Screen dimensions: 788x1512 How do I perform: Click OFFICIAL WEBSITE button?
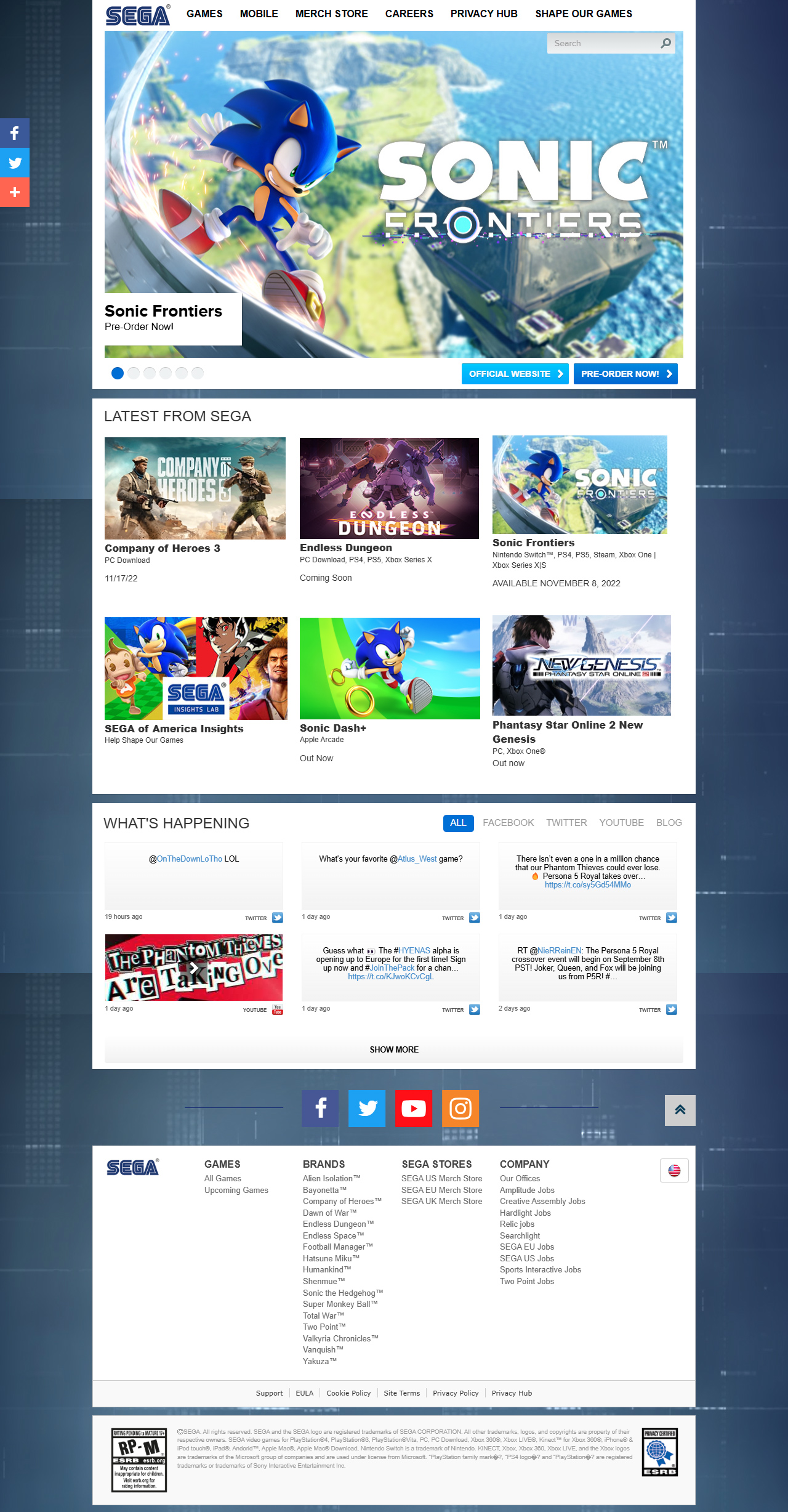[515, 374]
